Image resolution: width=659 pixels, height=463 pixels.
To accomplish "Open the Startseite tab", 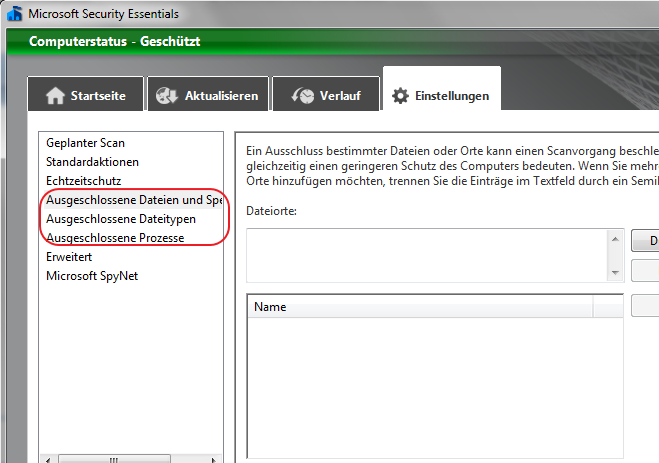I will point(86,94).
